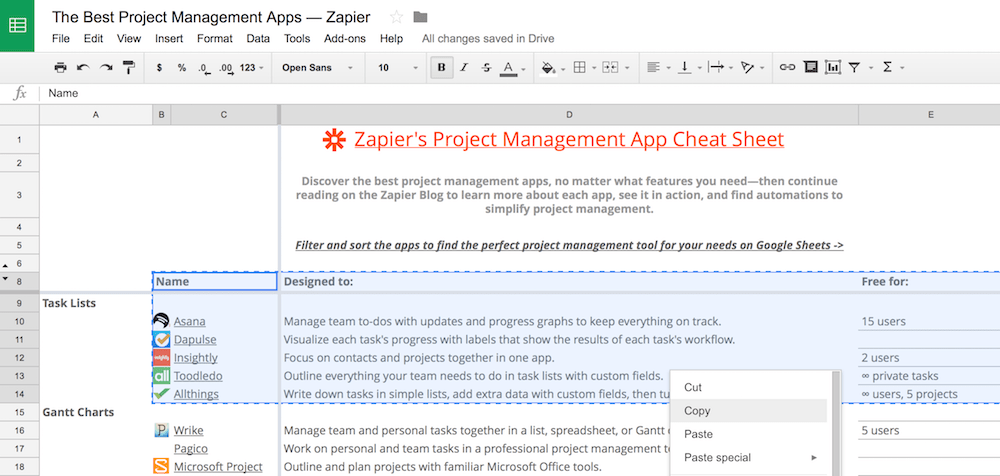Click the insert chart icon
This screenshot has width=1000, height=476.
[x=832, y=68]
